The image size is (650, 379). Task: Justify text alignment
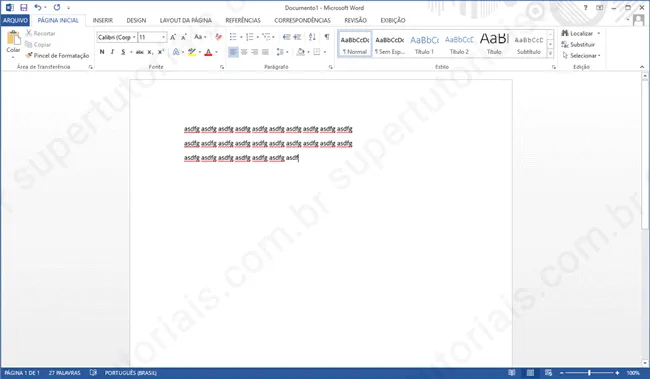pyautogui.click(x=265, y=52)
